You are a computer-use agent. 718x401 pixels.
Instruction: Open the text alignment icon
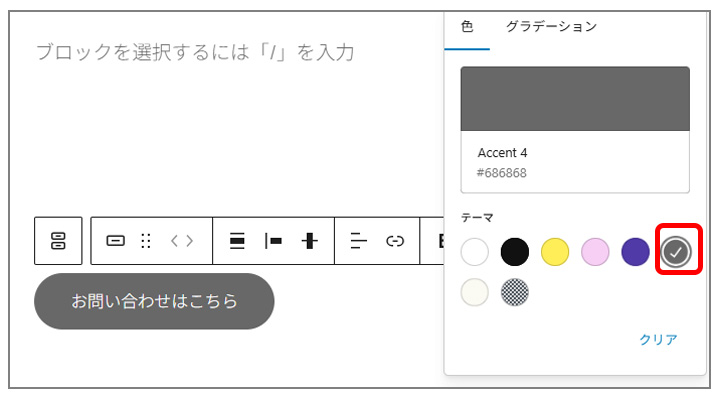click(359, 241)
